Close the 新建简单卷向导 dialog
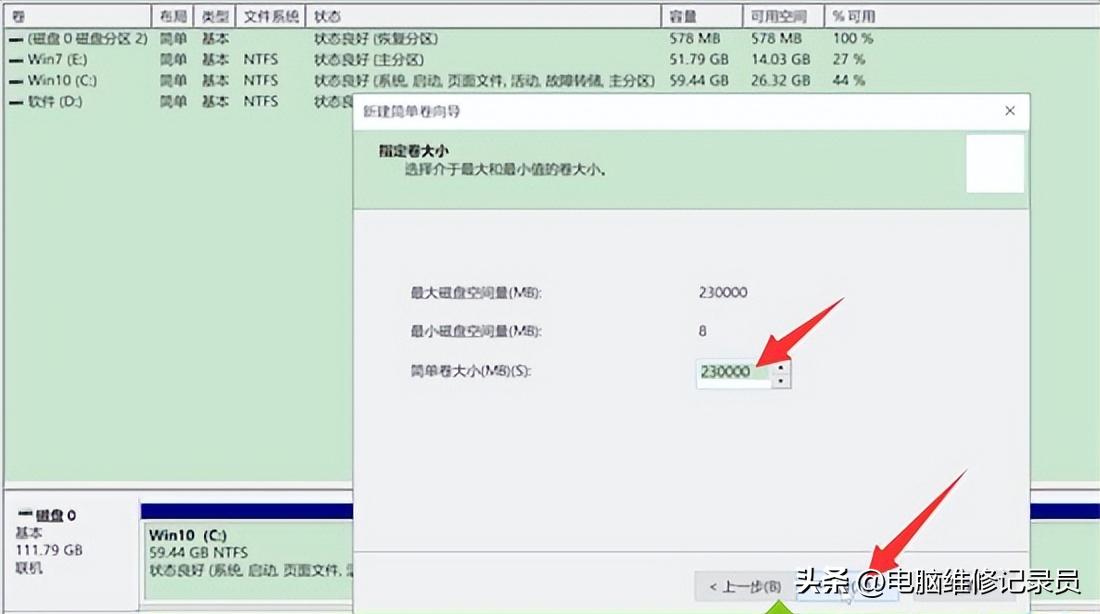This screenshot has width=1100, height=614. click(x=1009, y=111)
